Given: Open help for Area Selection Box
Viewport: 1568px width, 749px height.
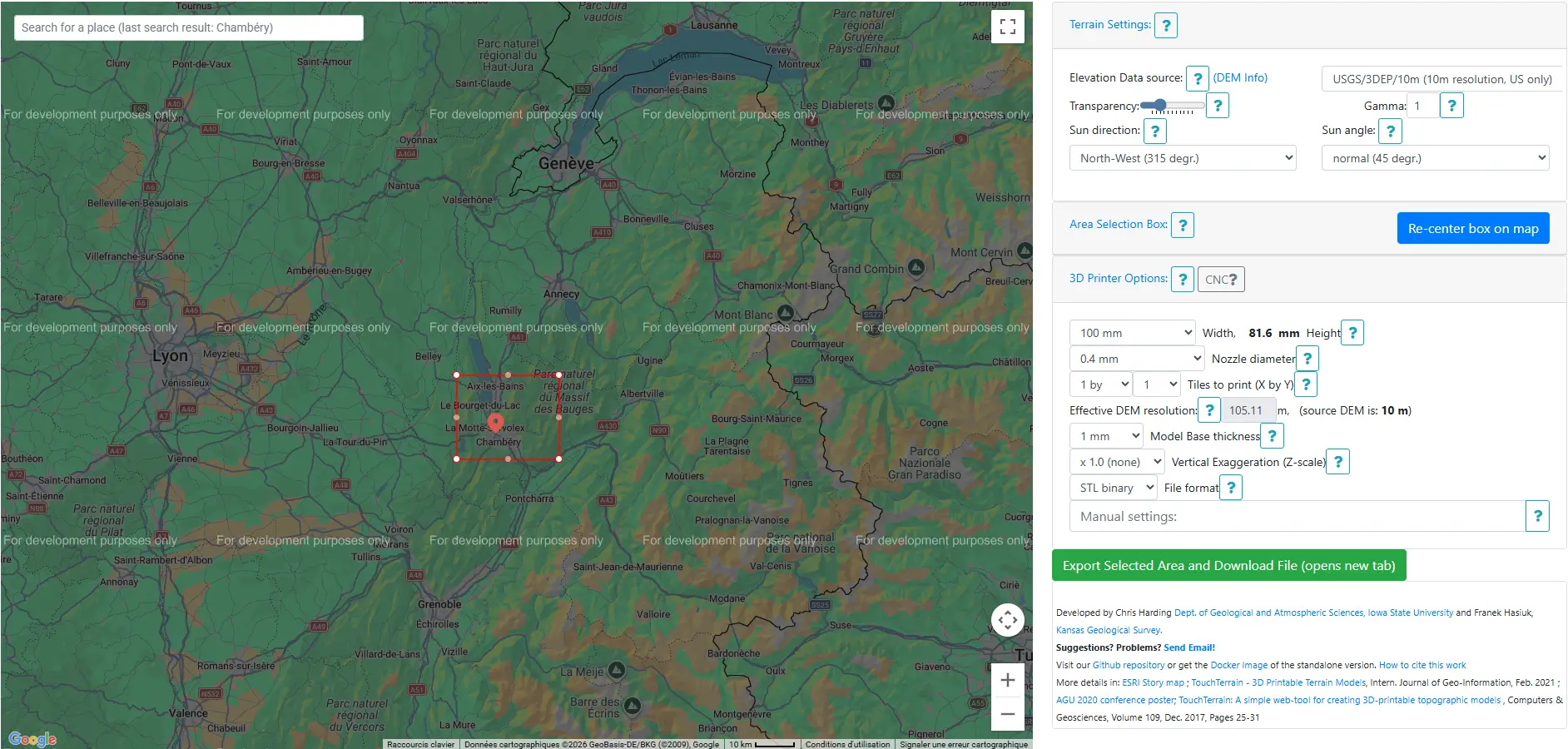Looking at the screenshot, I should (x=1183, y=225).
